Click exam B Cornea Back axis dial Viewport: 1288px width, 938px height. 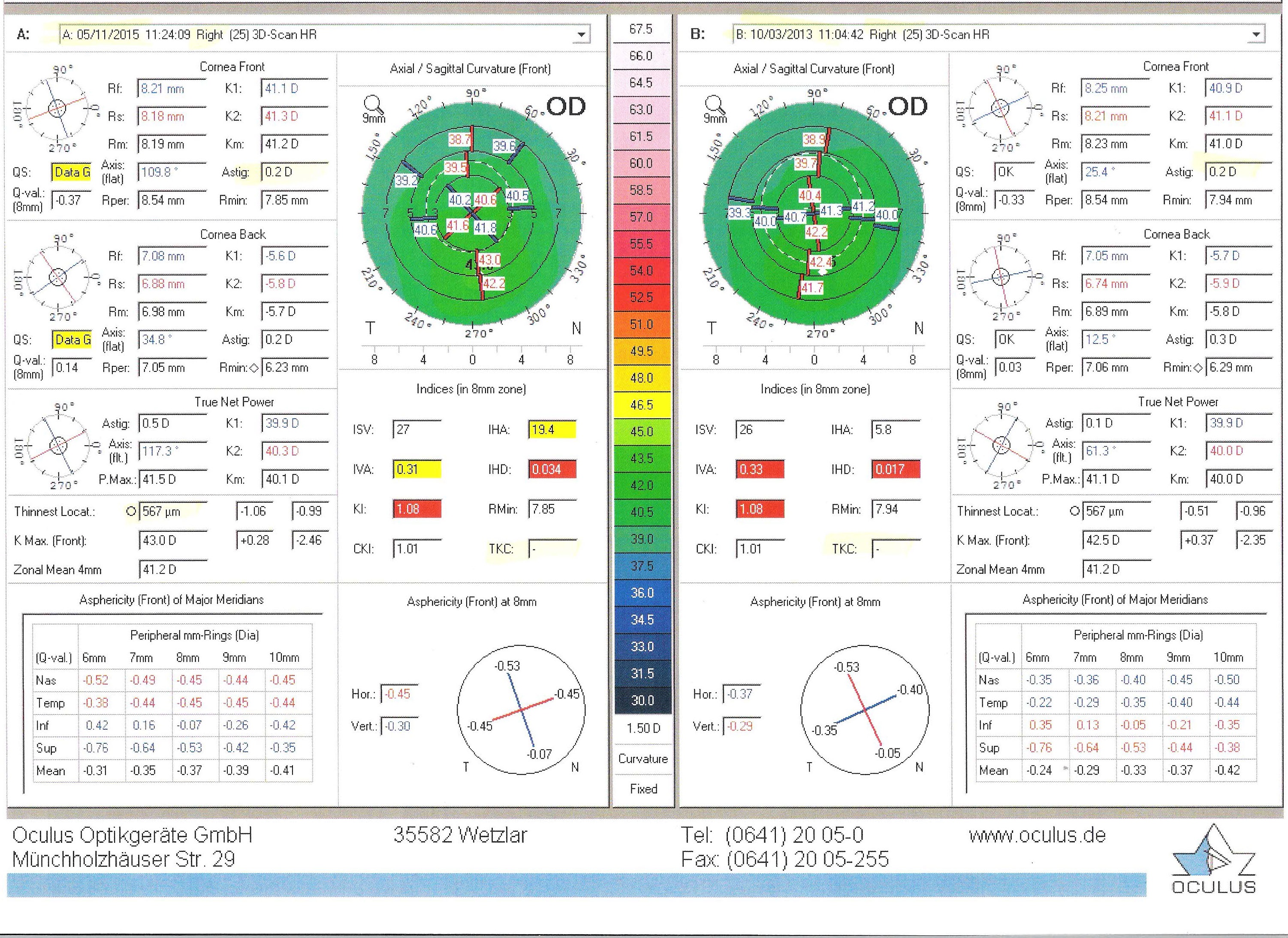point(1001,277)
